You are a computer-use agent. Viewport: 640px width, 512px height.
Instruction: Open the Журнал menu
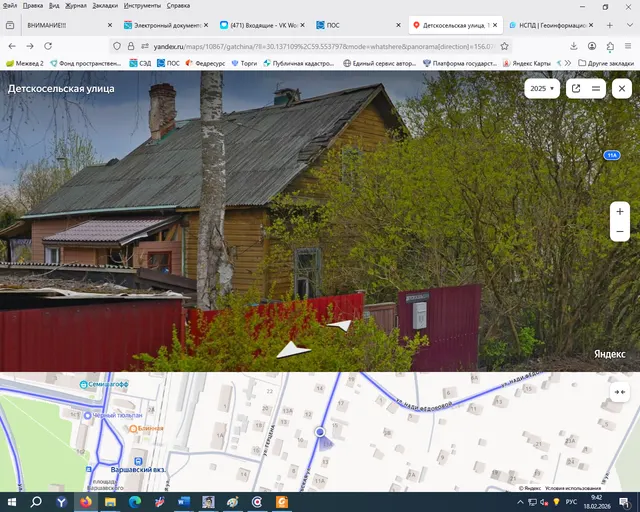[x=76, y=6]
